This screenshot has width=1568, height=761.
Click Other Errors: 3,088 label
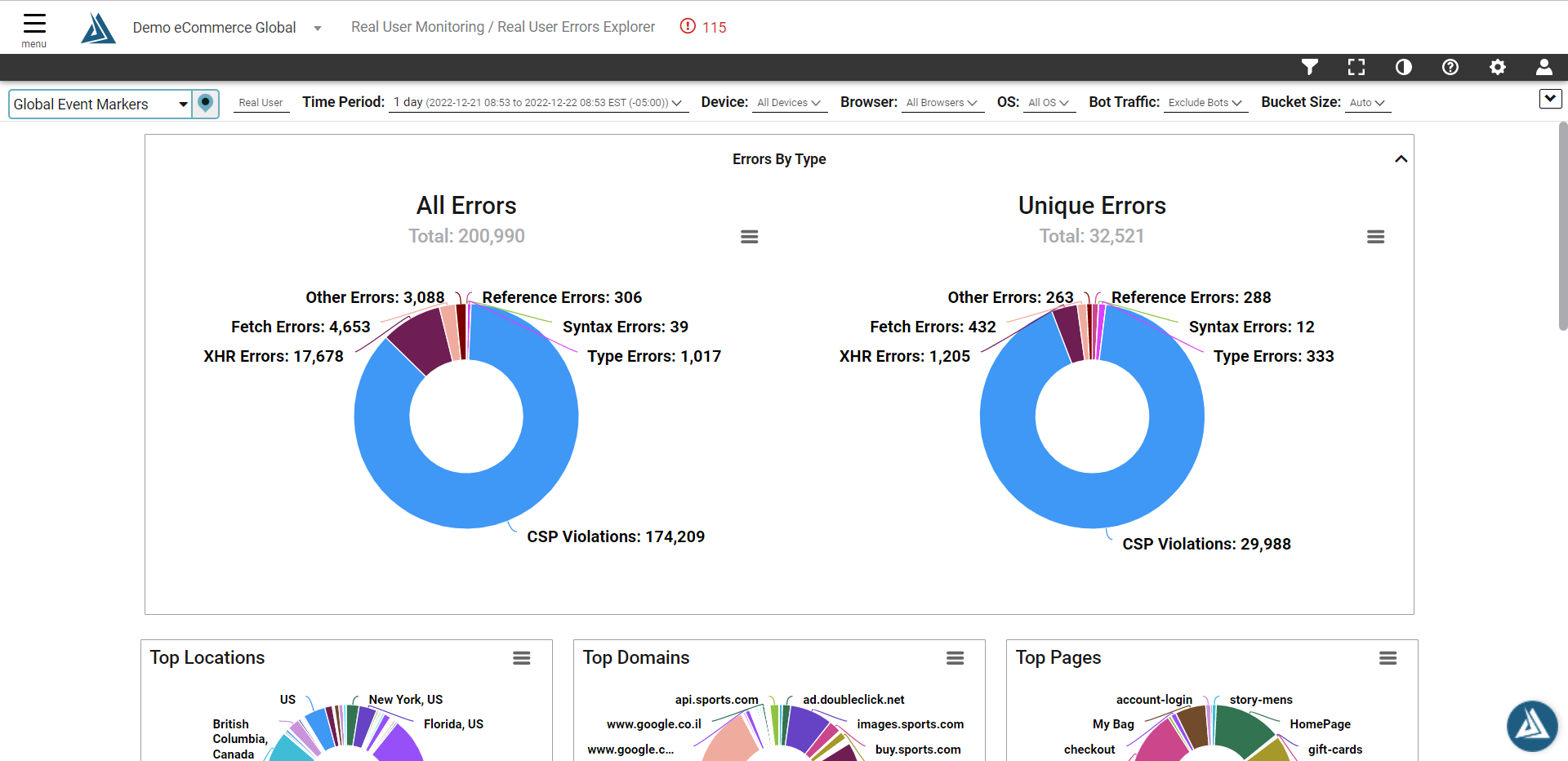pyautogui.click(x=375, y=297)
